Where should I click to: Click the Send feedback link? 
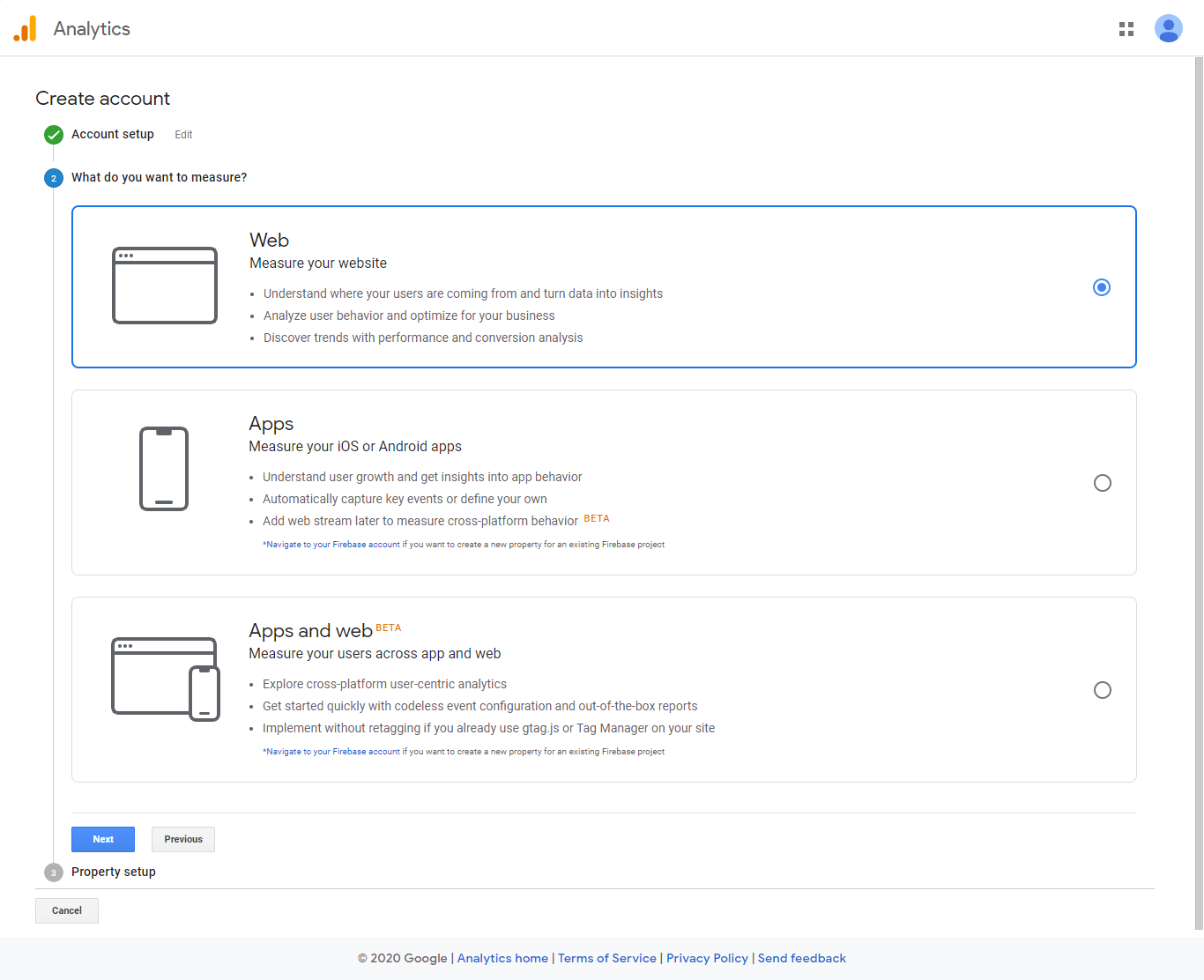click(802, 958)
